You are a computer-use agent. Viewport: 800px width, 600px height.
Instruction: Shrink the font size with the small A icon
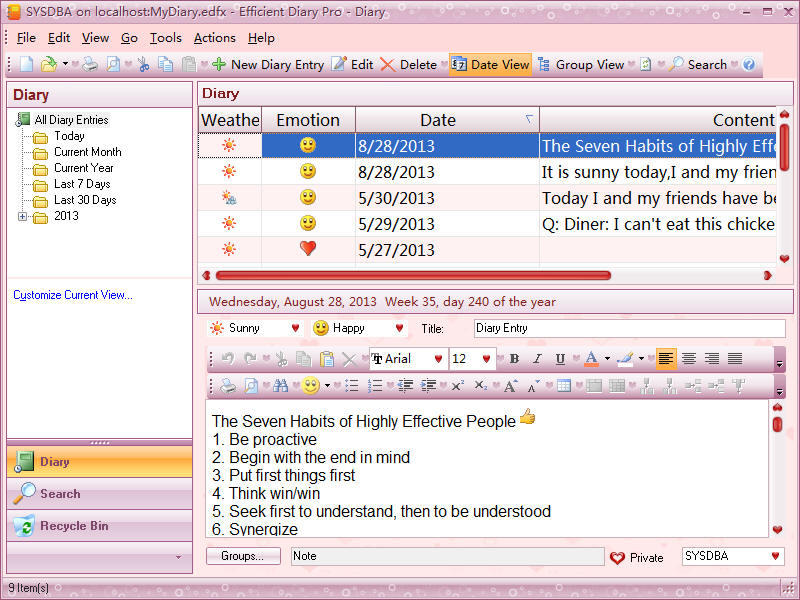534,386
